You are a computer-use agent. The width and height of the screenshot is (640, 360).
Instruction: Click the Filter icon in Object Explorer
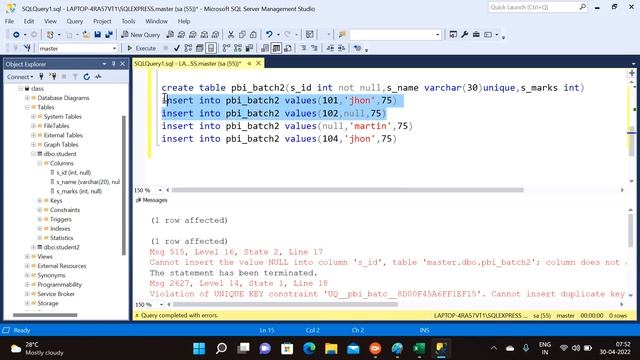(75, 76)
